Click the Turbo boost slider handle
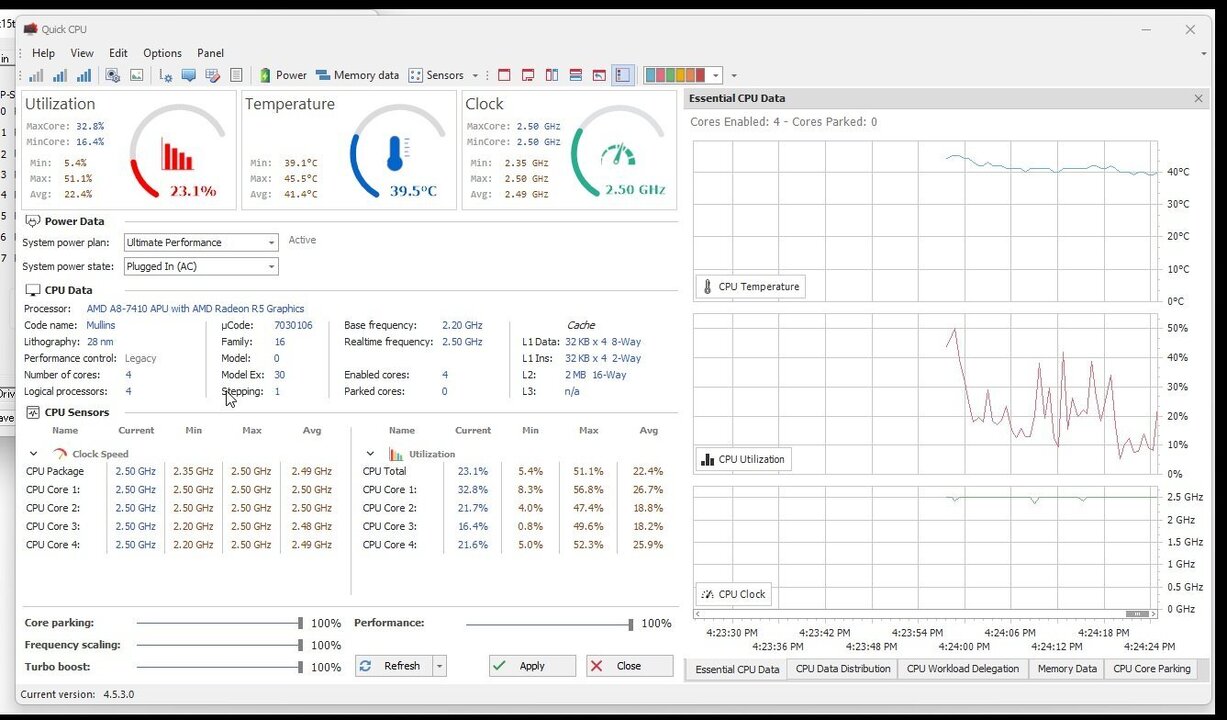Screen dimensions: 1227x720 tap(300, 667)
